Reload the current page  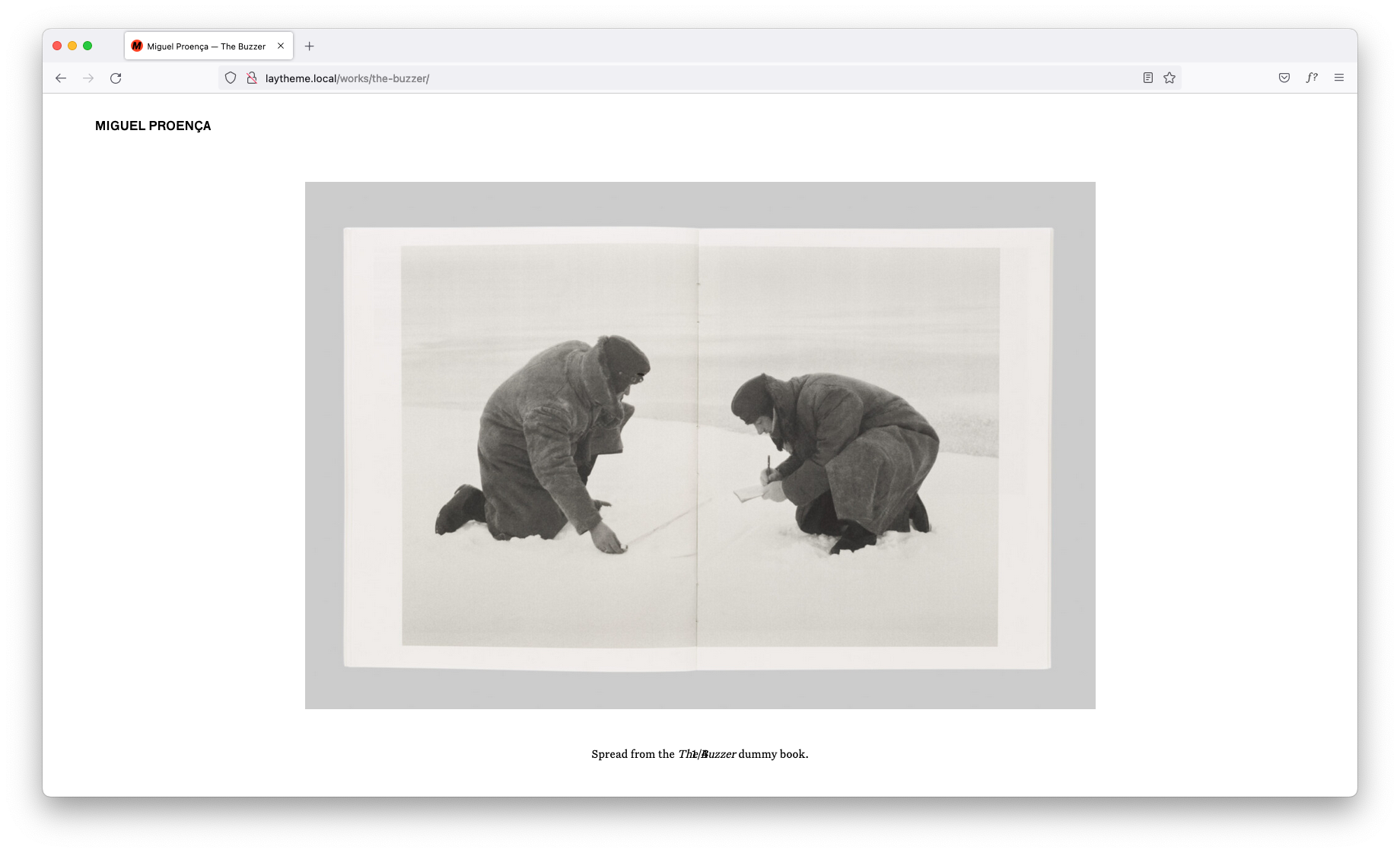116,78
